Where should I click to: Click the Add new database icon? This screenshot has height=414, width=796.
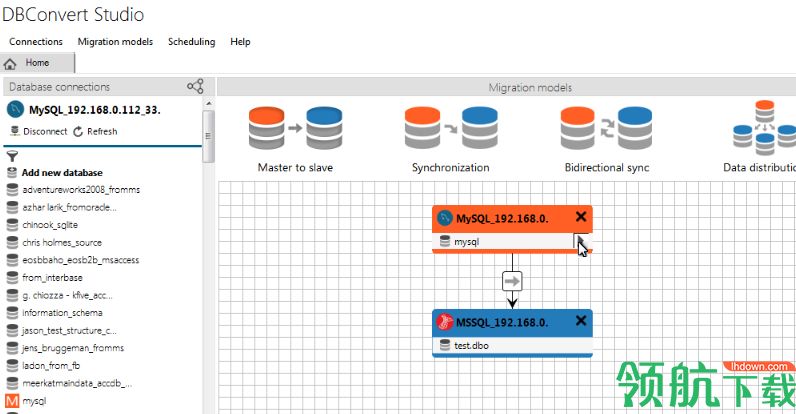tap(12, 172)
